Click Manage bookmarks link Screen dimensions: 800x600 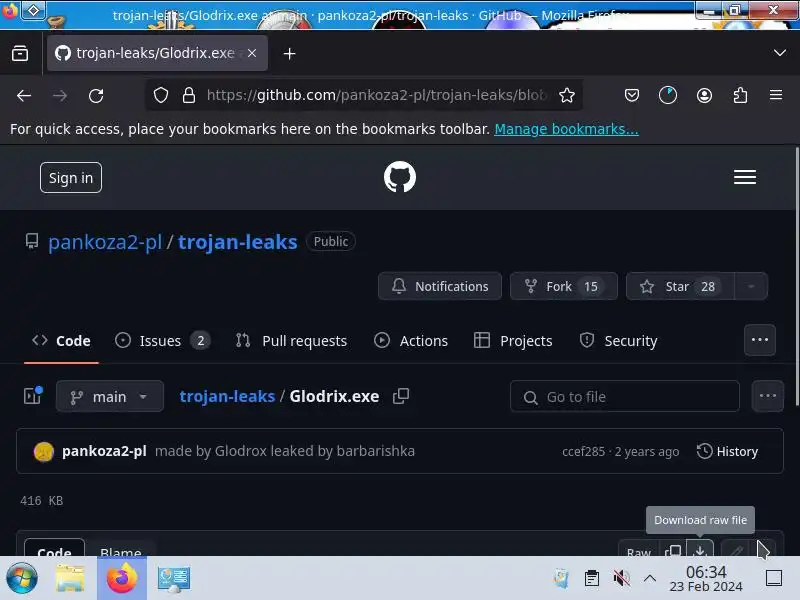click(x=566, y=129)
